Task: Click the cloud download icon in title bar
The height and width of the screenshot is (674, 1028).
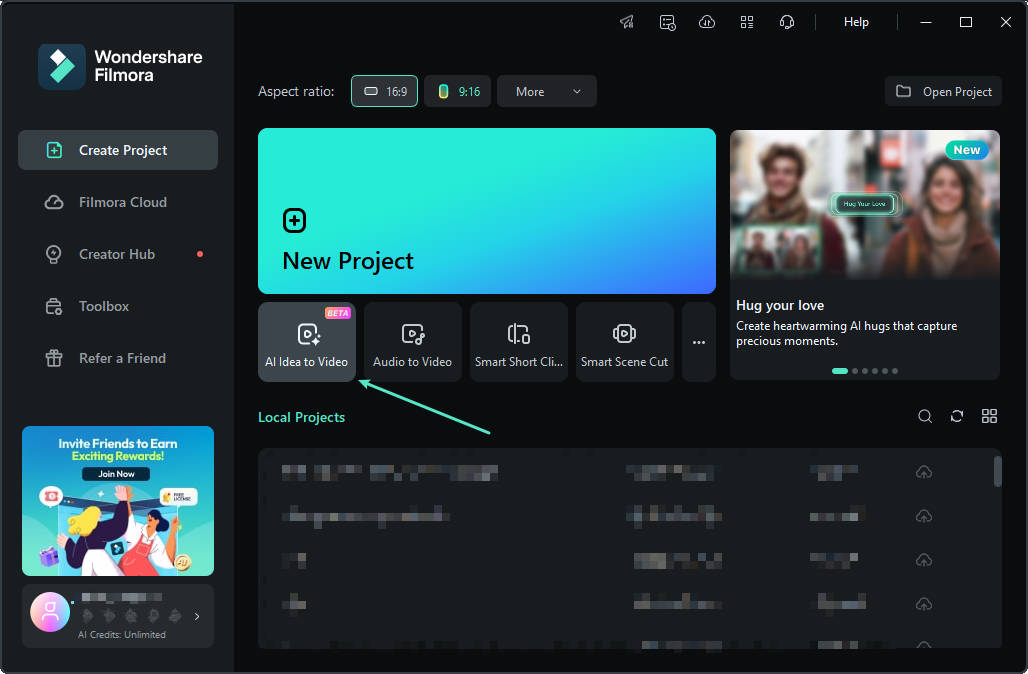Action: point(707,22)
